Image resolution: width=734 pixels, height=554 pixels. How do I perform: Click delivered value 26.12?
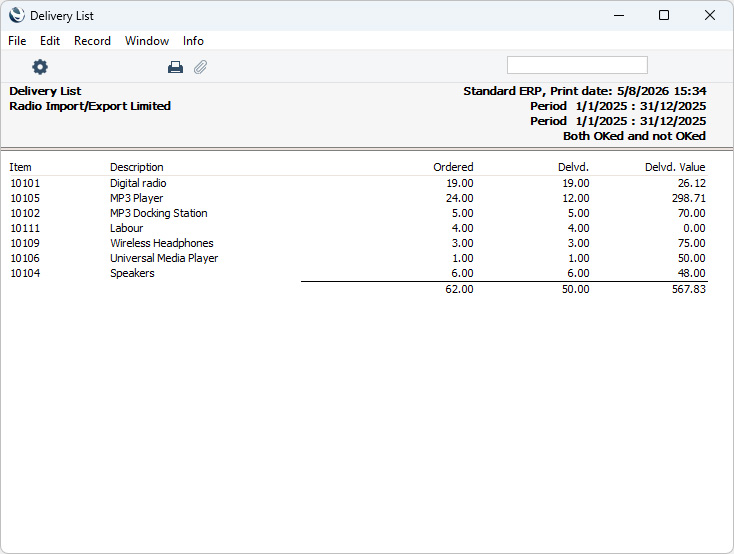pyautogui.click(x=691, y=183)
